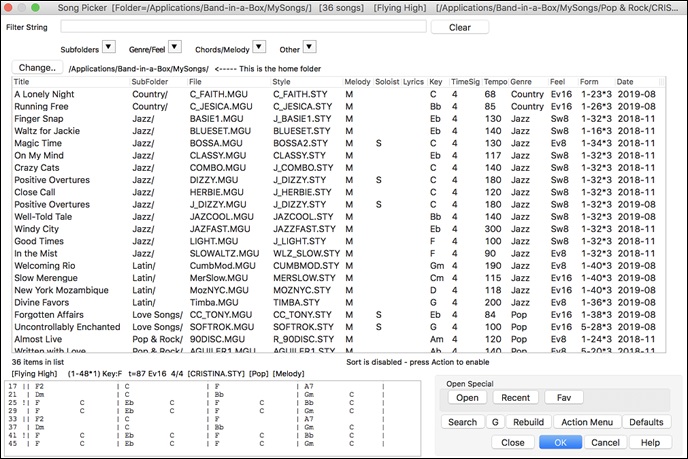The image size is (688, 459).
Task: Click the Soloist column header
Action: coord(387,82)
